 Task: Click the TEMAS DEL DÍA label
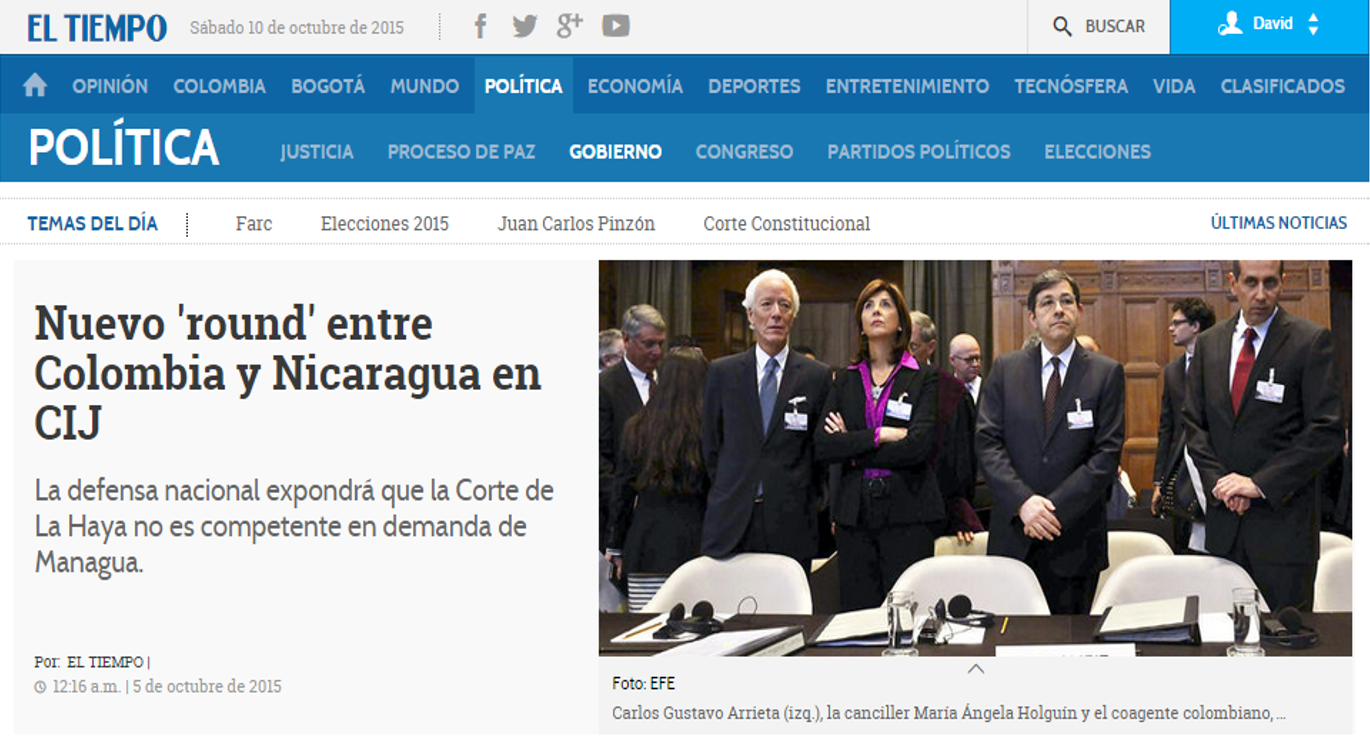pyautogui.click(x=92, y=223)
